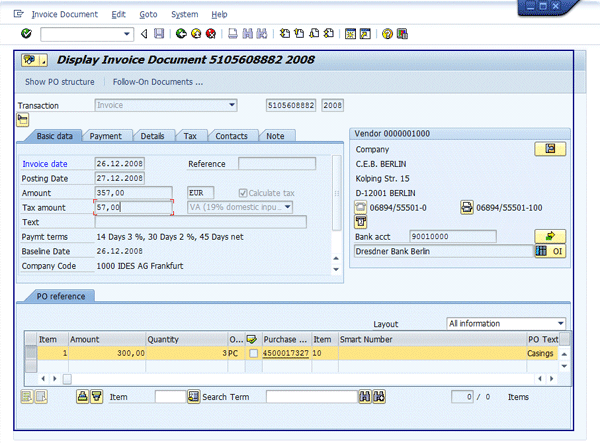Click the telephone icon beside 06894/55501-0

click(x=361, y=207)
